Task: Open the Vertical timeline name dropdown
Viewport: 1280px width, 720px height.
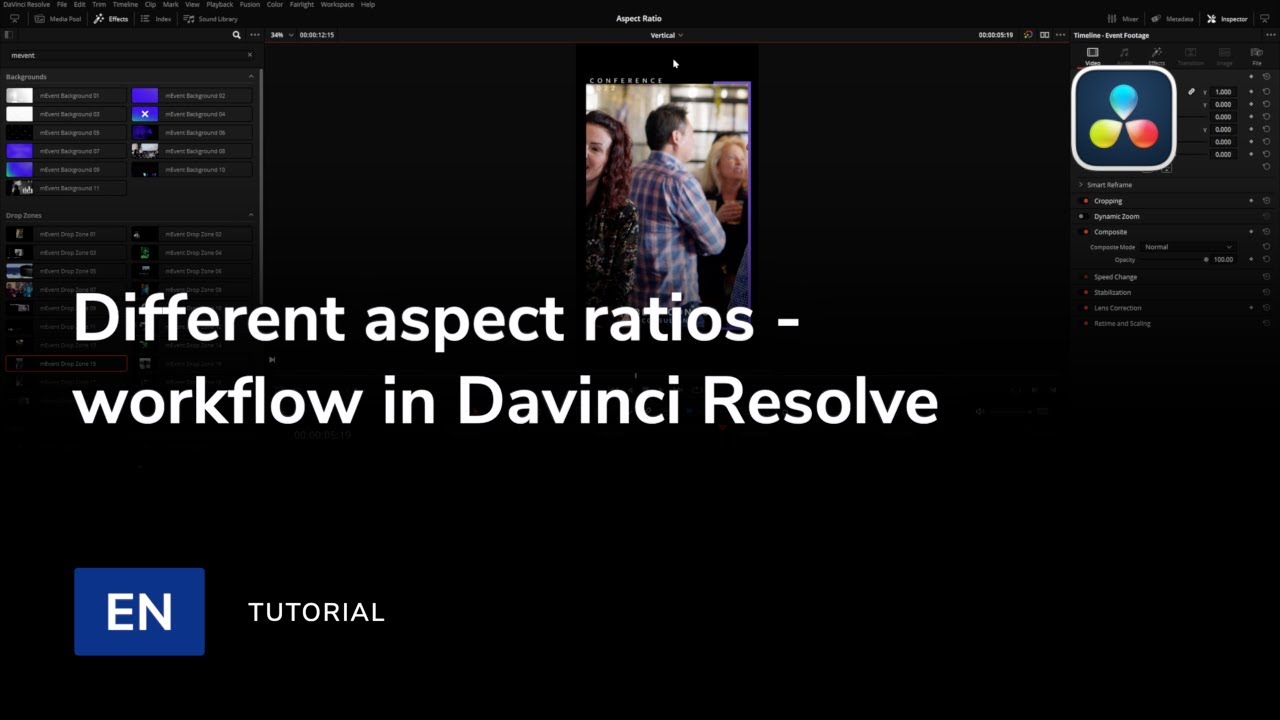Action: pyautogui.click(x=667, y=35)
